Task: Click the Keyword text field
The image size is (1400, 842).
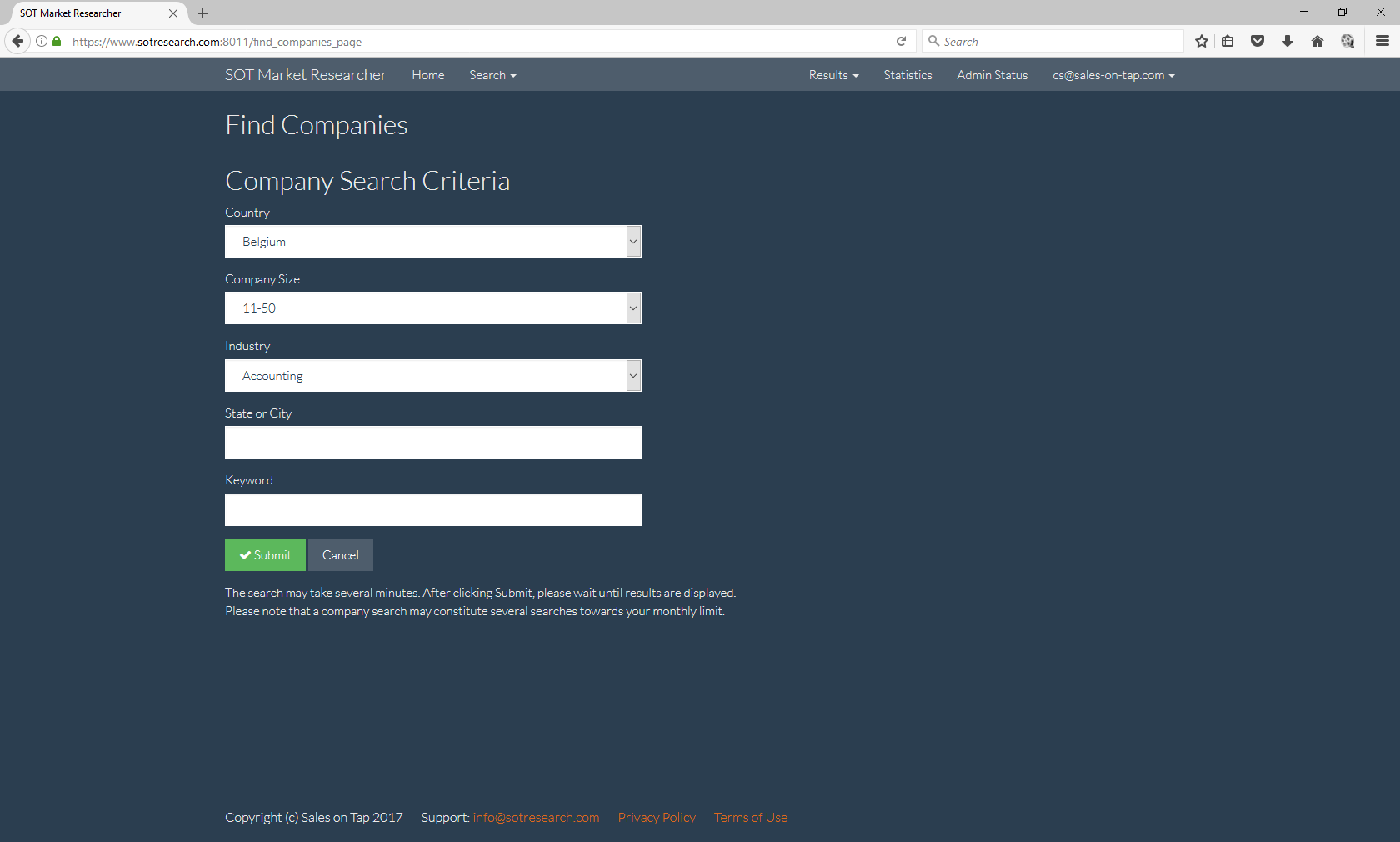Action: [433, 510]
